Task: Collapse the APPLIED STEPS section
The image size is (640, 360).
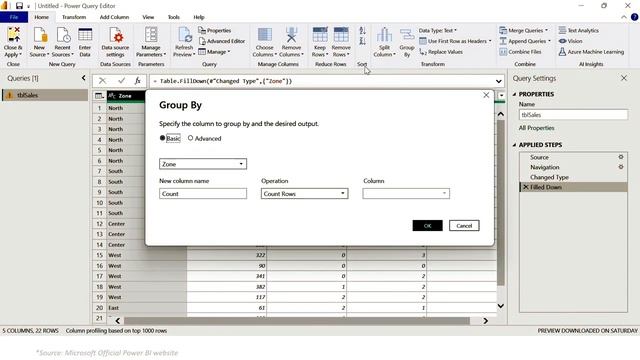Action: pyautogui.click(x=514, y=145)
